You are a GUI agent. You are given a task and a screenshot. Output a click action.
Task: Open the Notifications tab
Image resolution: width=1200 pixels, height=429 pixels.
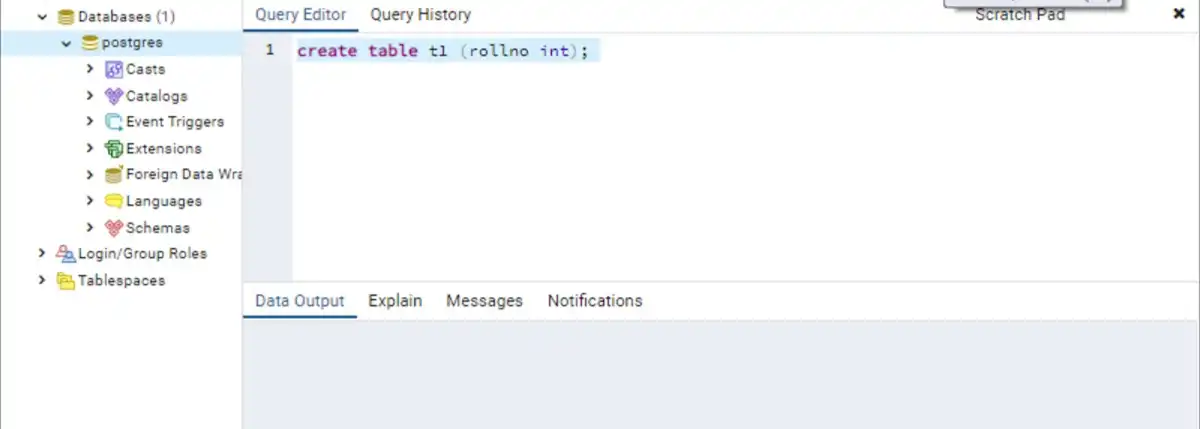point(594,301)
